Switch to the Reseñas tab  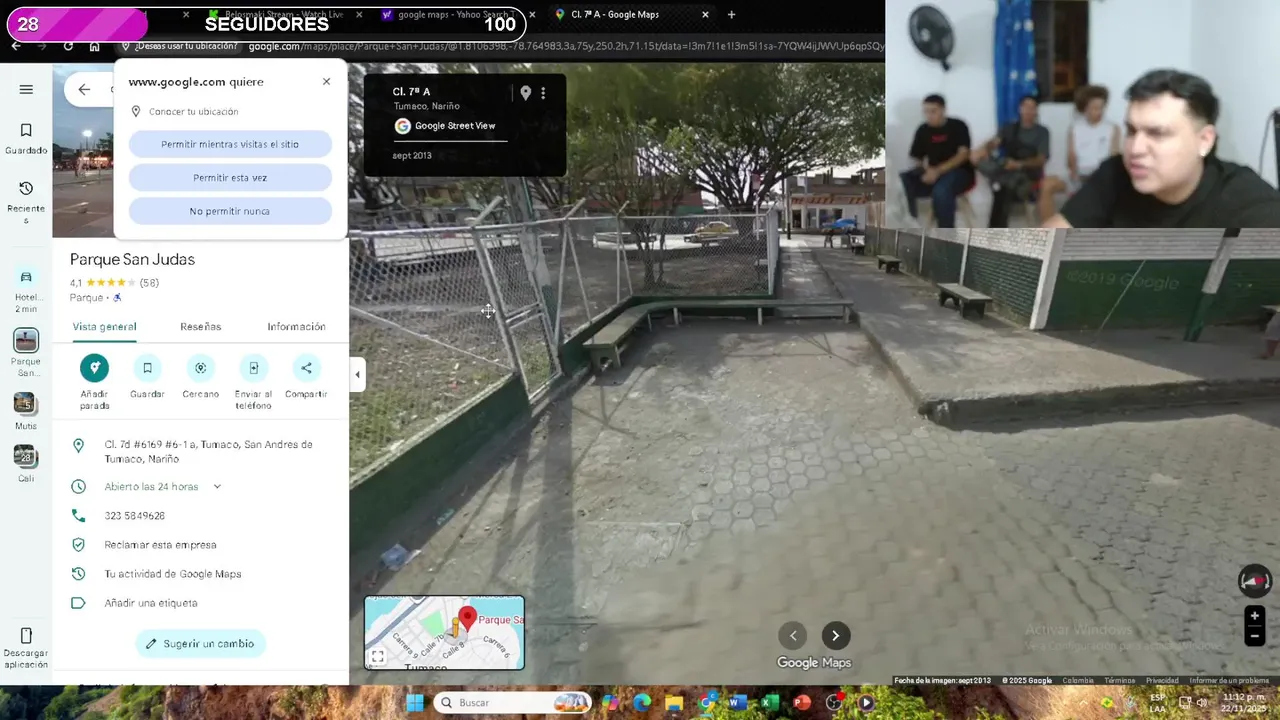(x=200, y=327)
